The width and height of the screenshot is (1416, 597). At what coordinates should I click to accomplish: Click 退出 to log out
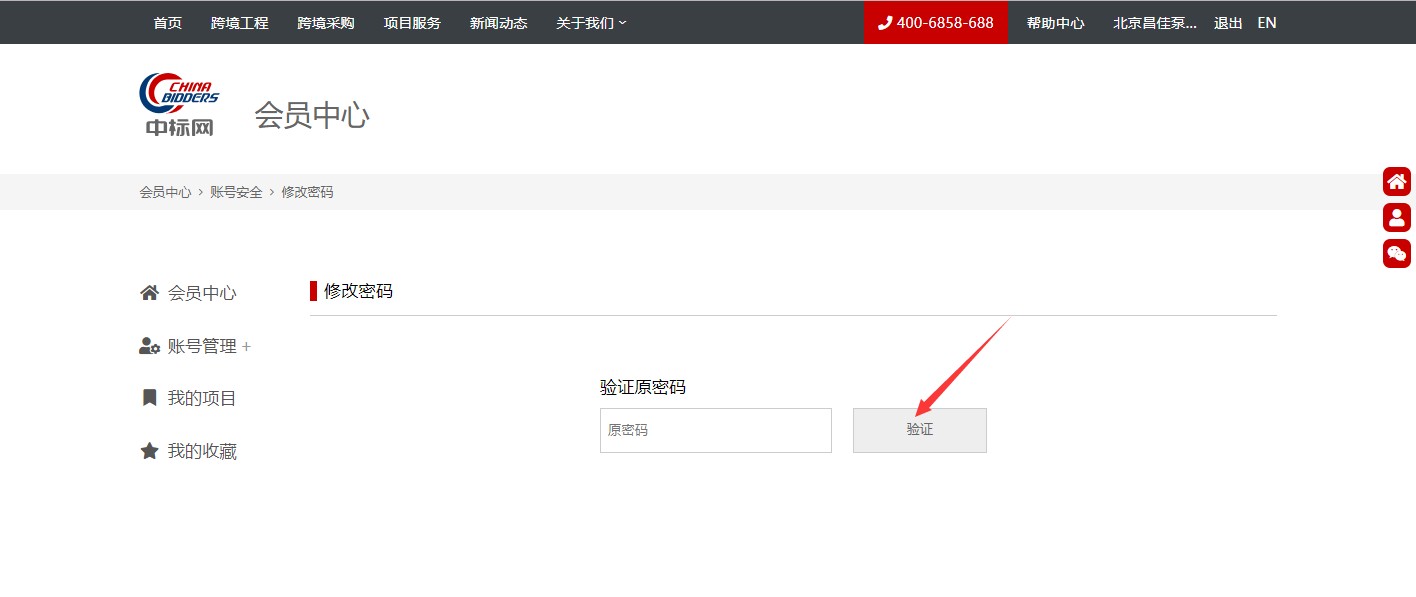[1228, 23]
